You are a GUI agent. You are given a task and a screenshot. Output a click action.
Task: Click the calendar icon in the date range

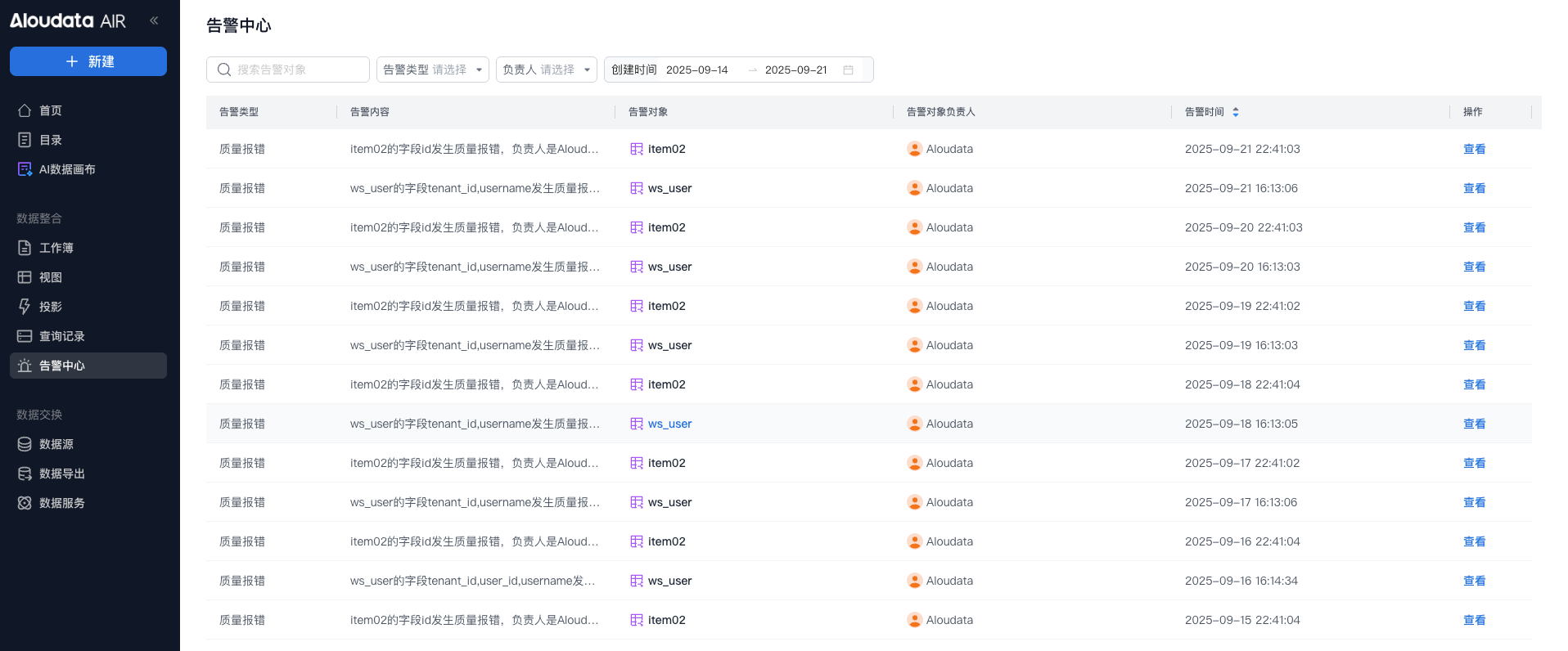pos(848,70)
